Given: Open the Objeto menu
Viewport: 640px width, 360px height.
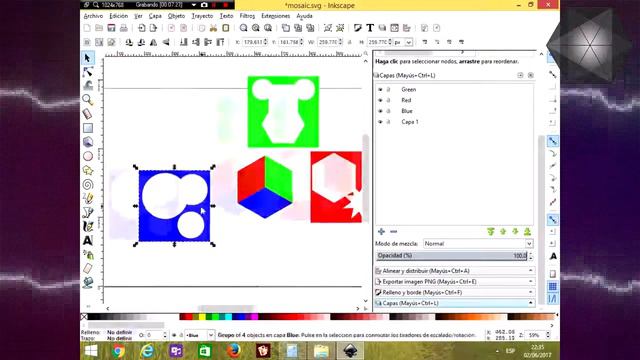Looking at the screenshot, I should 176,16.
